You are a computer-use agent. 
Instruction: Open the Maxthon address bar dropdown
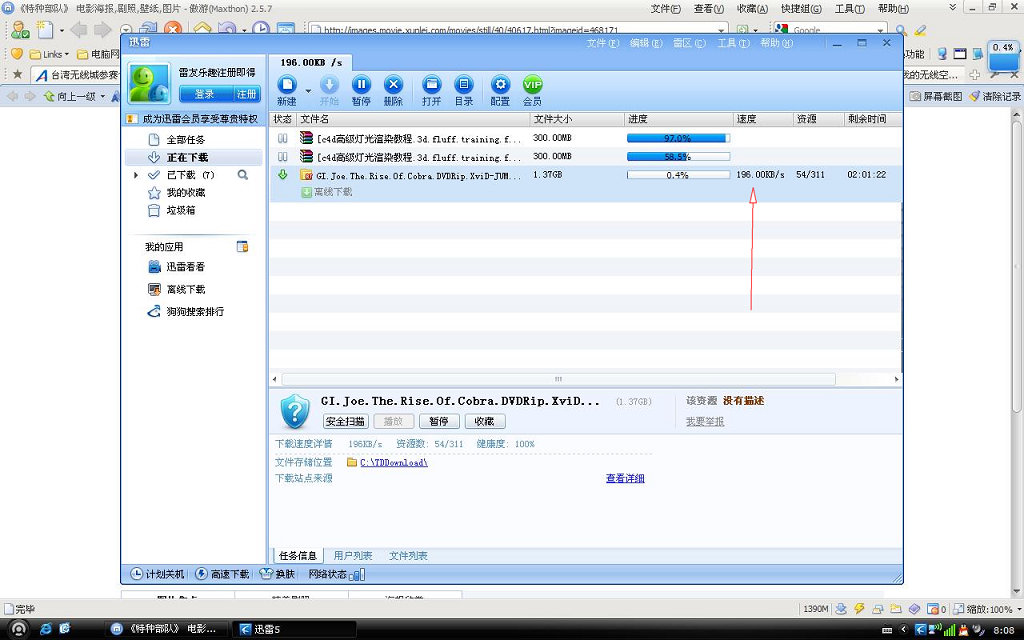click(721, 30)
